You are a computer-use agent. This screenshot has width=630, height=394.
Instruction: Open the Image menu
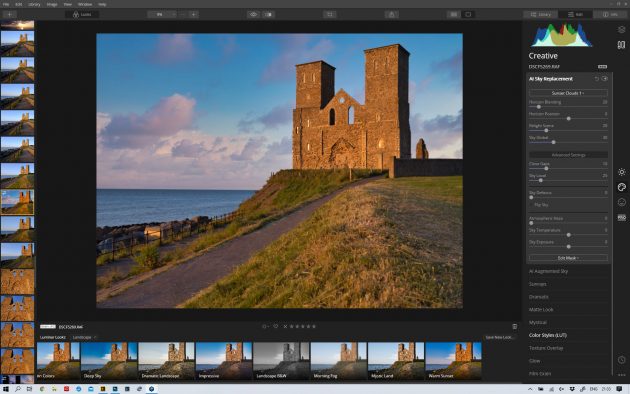tap(52, 4)
